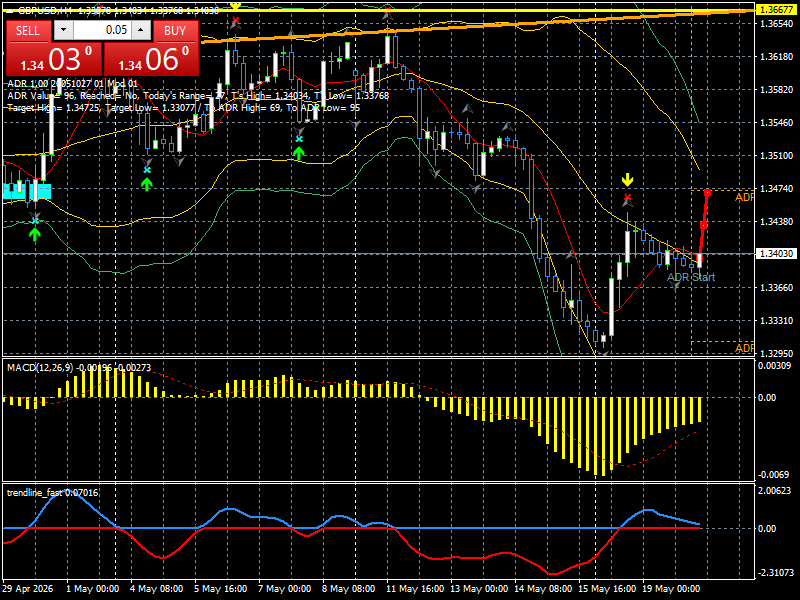Click the lower red square on projection line
The height and width of the screenshot is (600, 800).
point(704,226)
